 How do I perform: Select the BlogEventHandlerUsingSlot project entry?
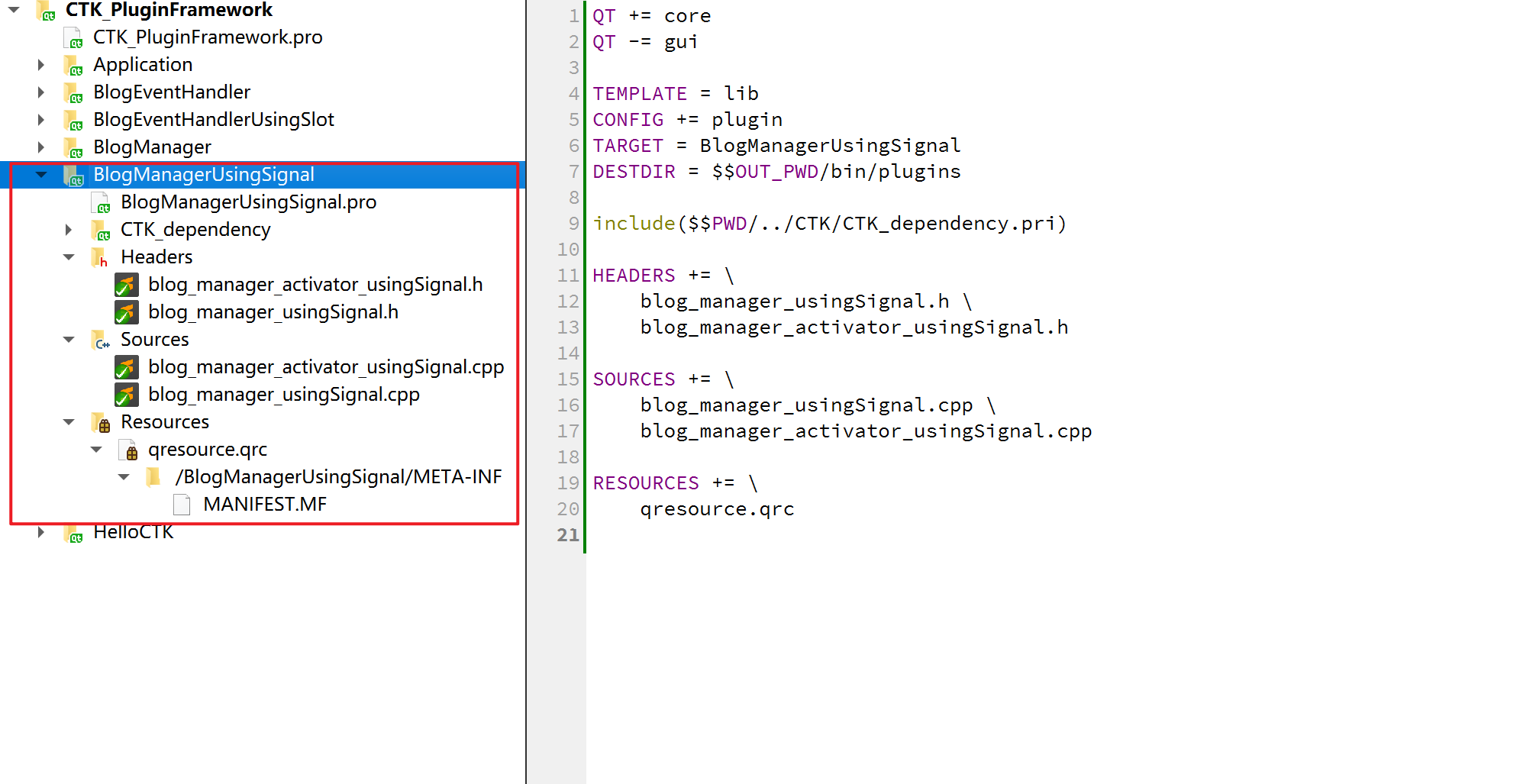coord(214,120)
